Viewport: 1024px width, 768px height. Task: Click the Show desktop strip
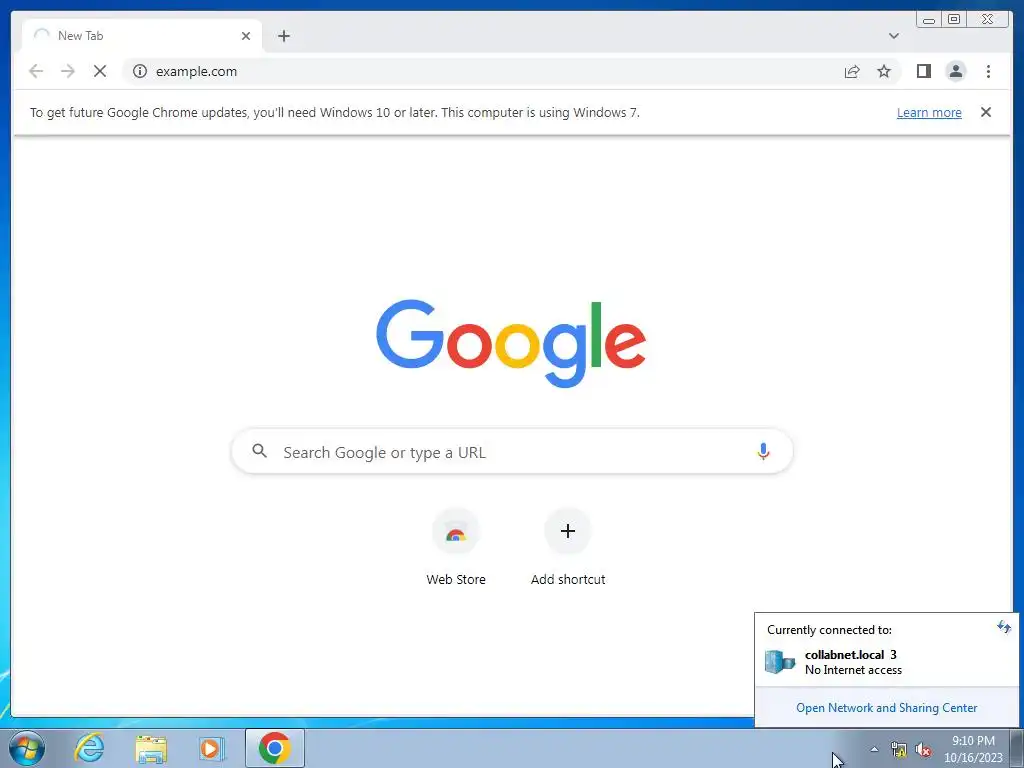click(x=1017, y=748)
